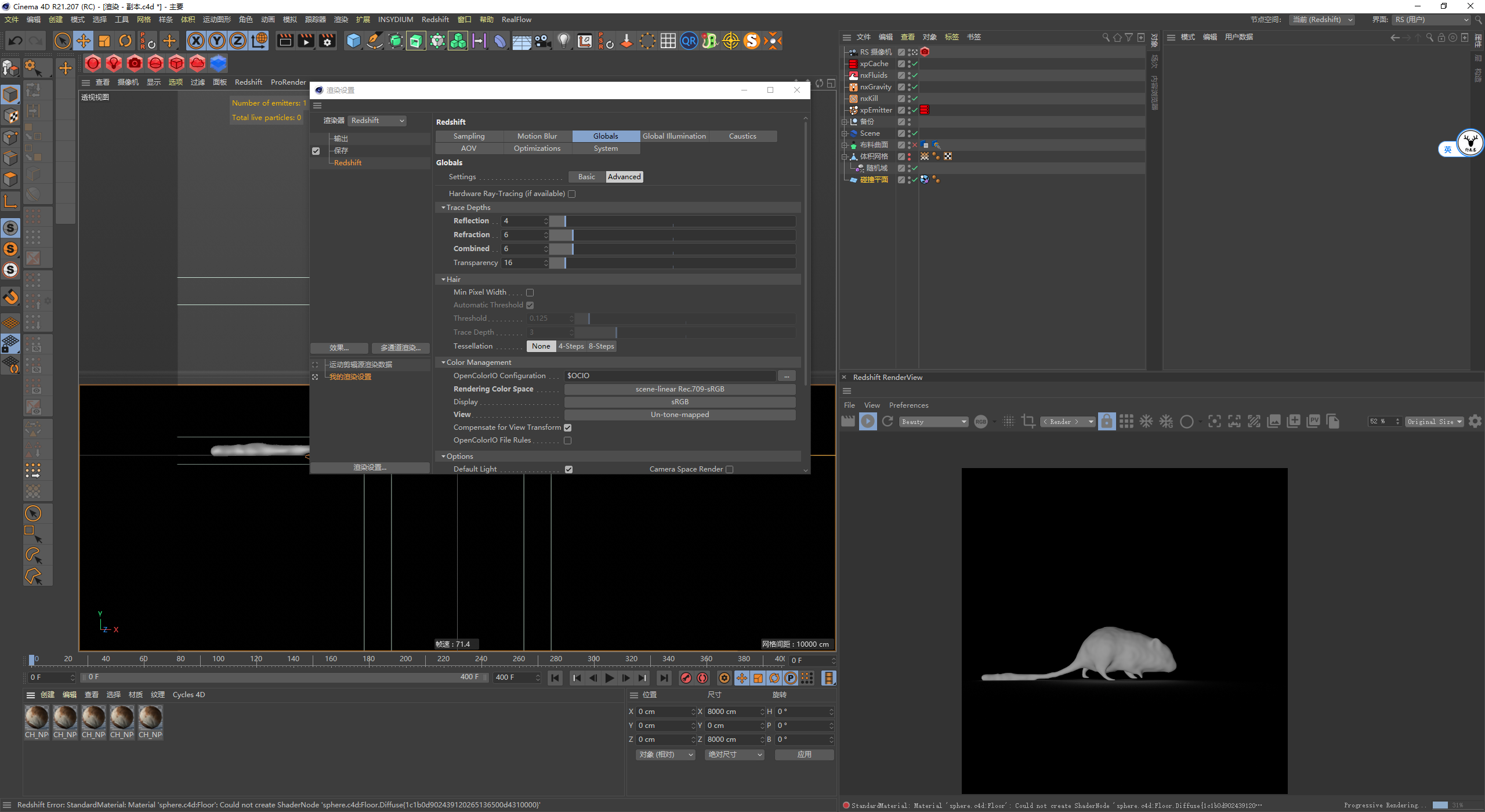The image size is (1485, 812).
Task: Click the Rotate tool icon
Action: click(125, 41)
